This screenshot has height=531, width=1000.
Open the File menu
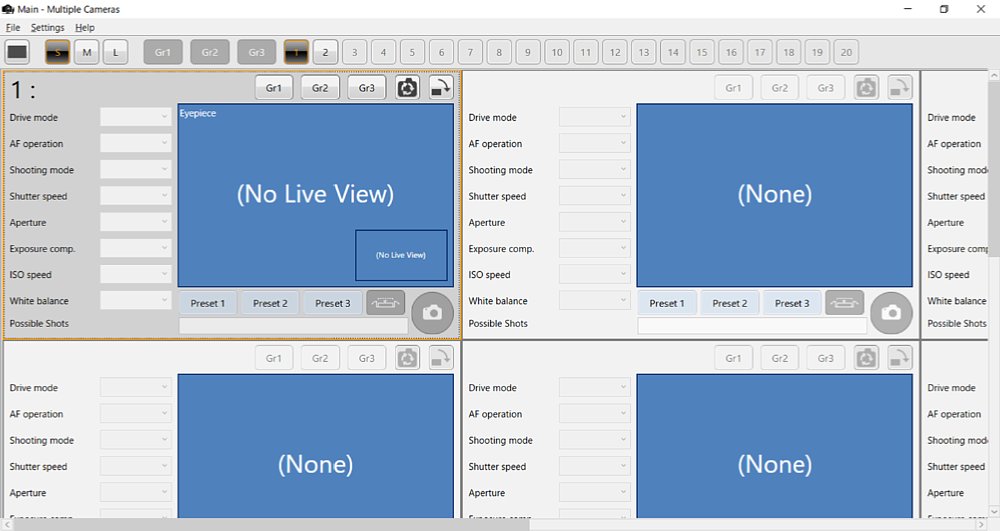[x=13, y=27]
